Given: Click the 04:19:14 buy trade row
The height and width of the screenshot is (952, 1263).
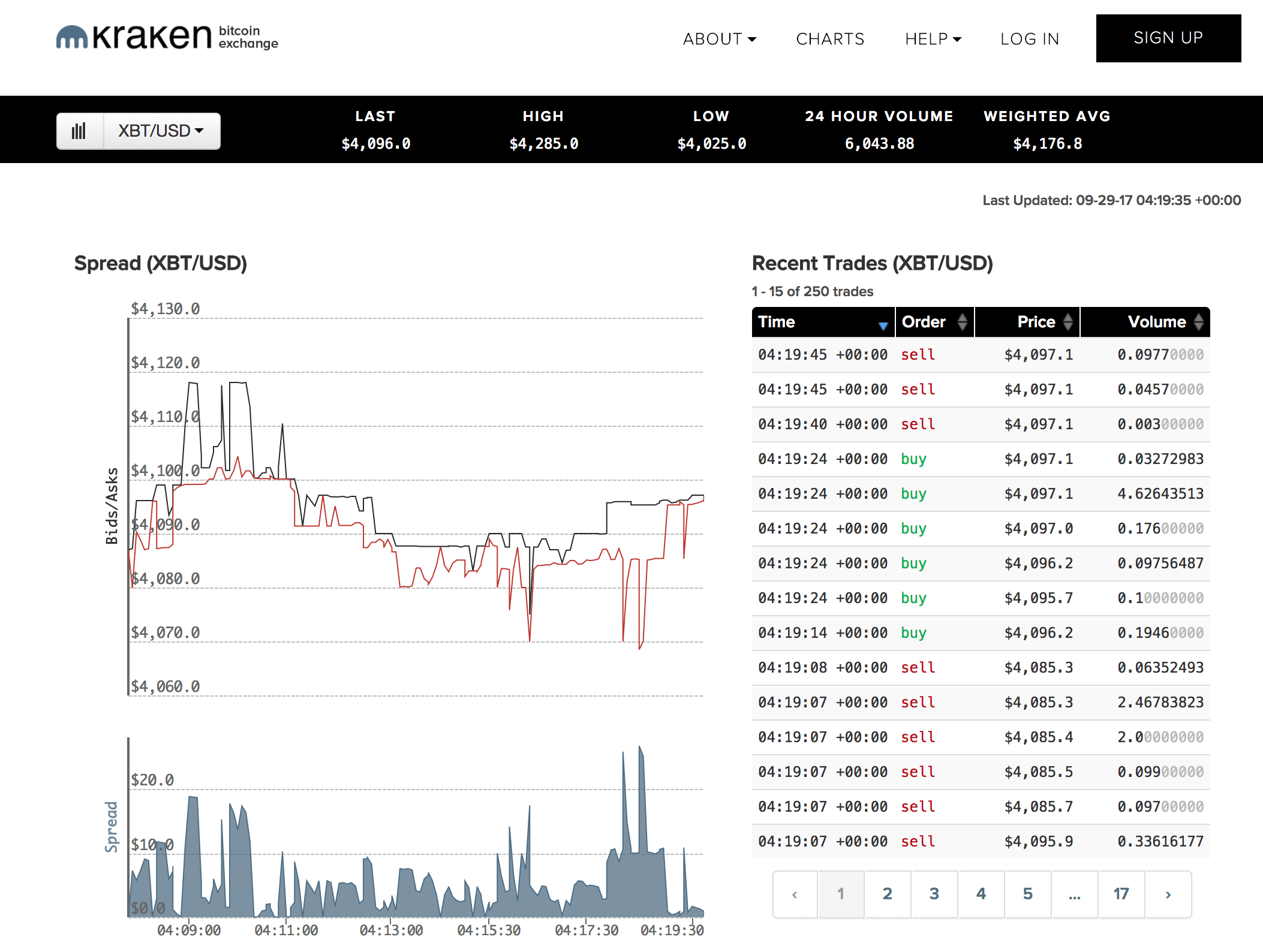Looking at the screenshot, I should pyautogui.click(x=981, y=633).
